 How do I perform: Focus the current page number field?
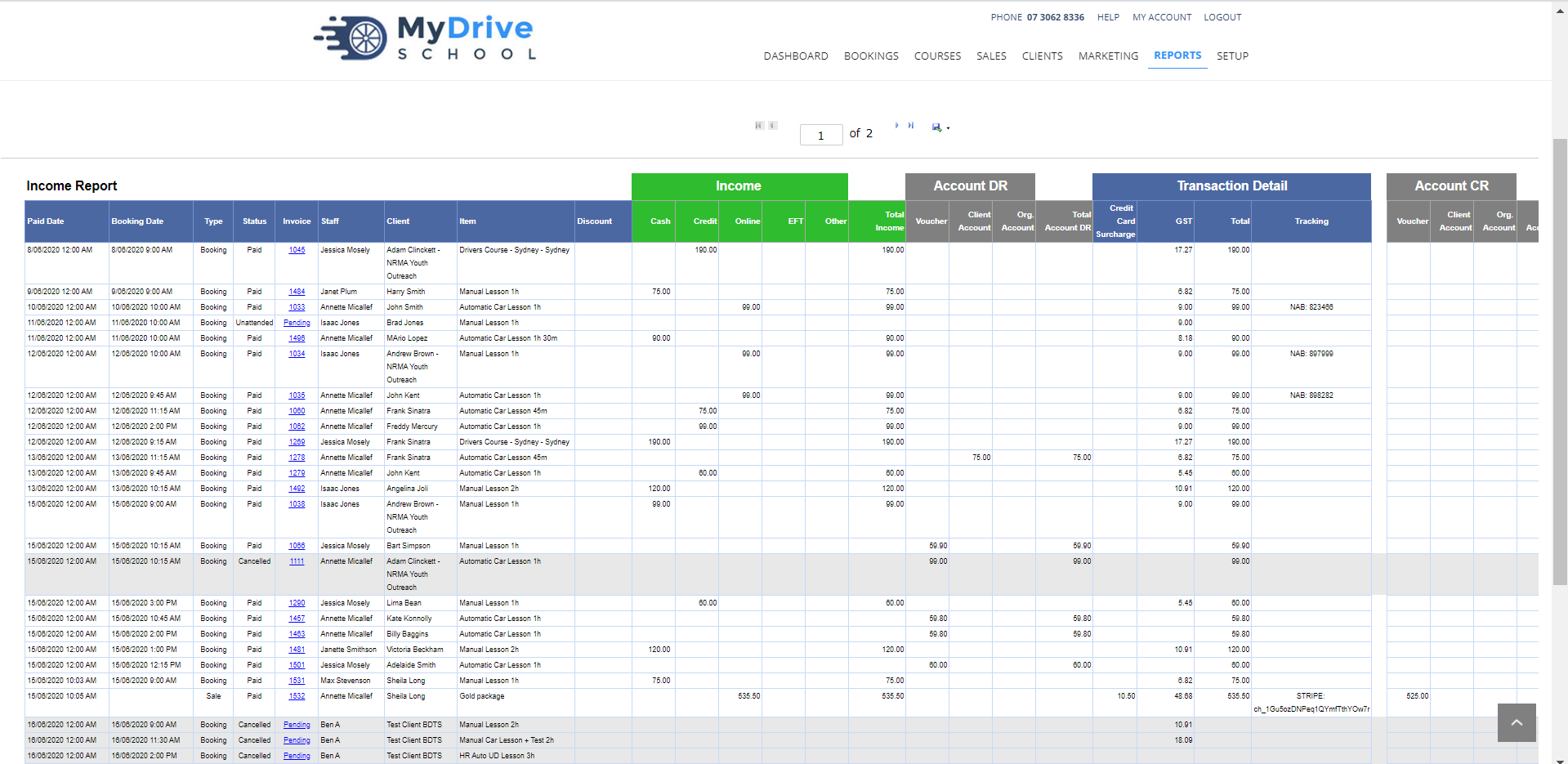point(821,135)
